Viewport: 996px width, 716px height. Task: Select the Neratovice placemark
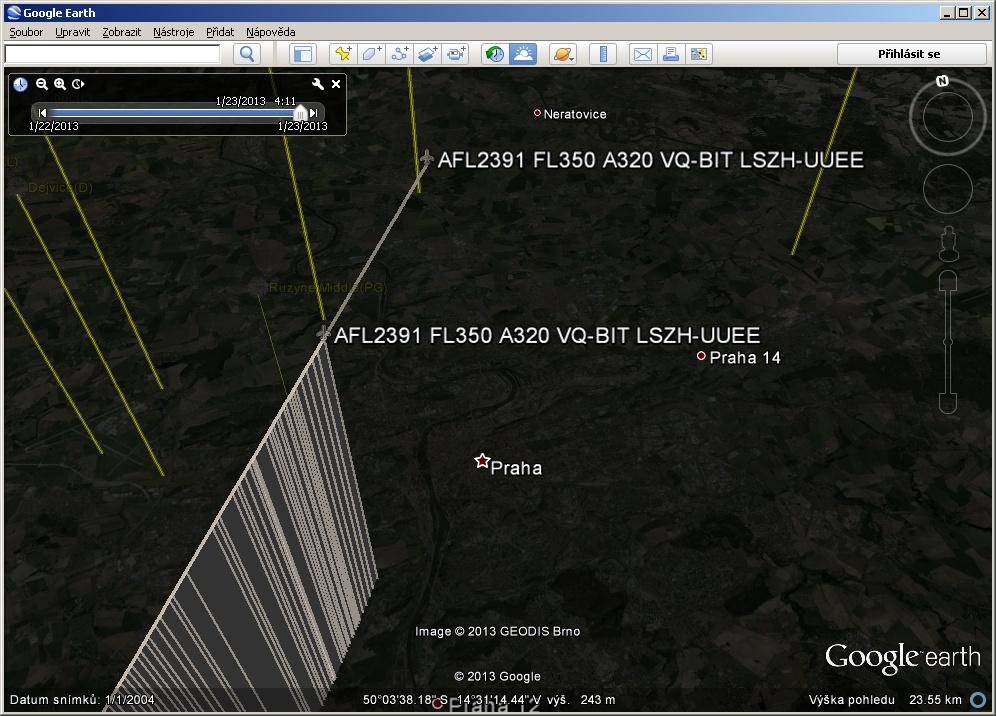pos(537,113)
